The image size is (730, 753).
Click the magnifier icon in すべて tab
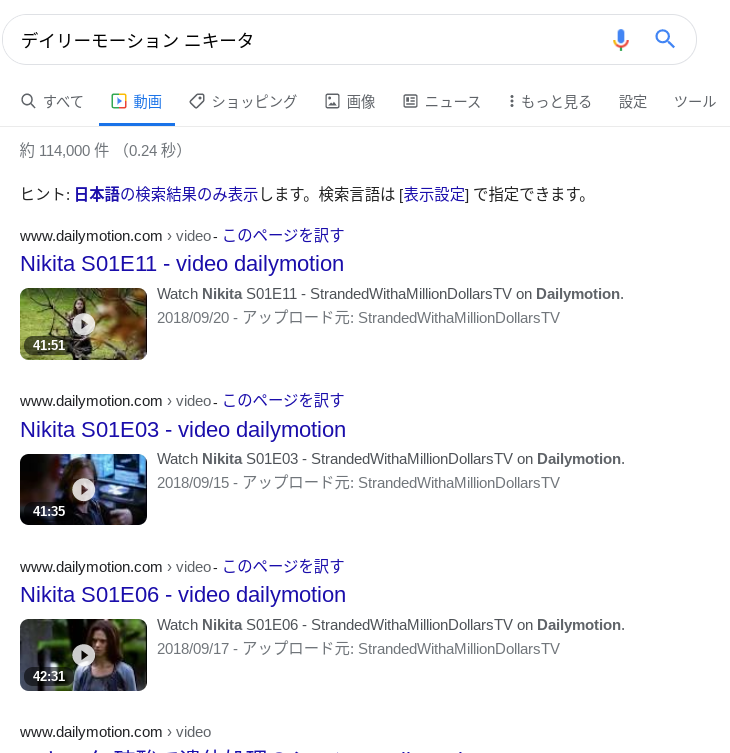tap(28, 101)
